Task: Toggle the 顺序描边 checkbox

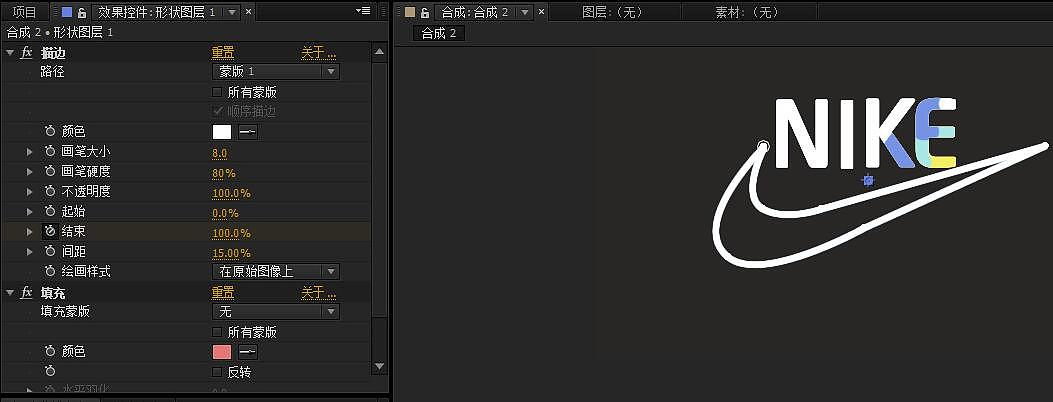Action: [x=217, y=111]
